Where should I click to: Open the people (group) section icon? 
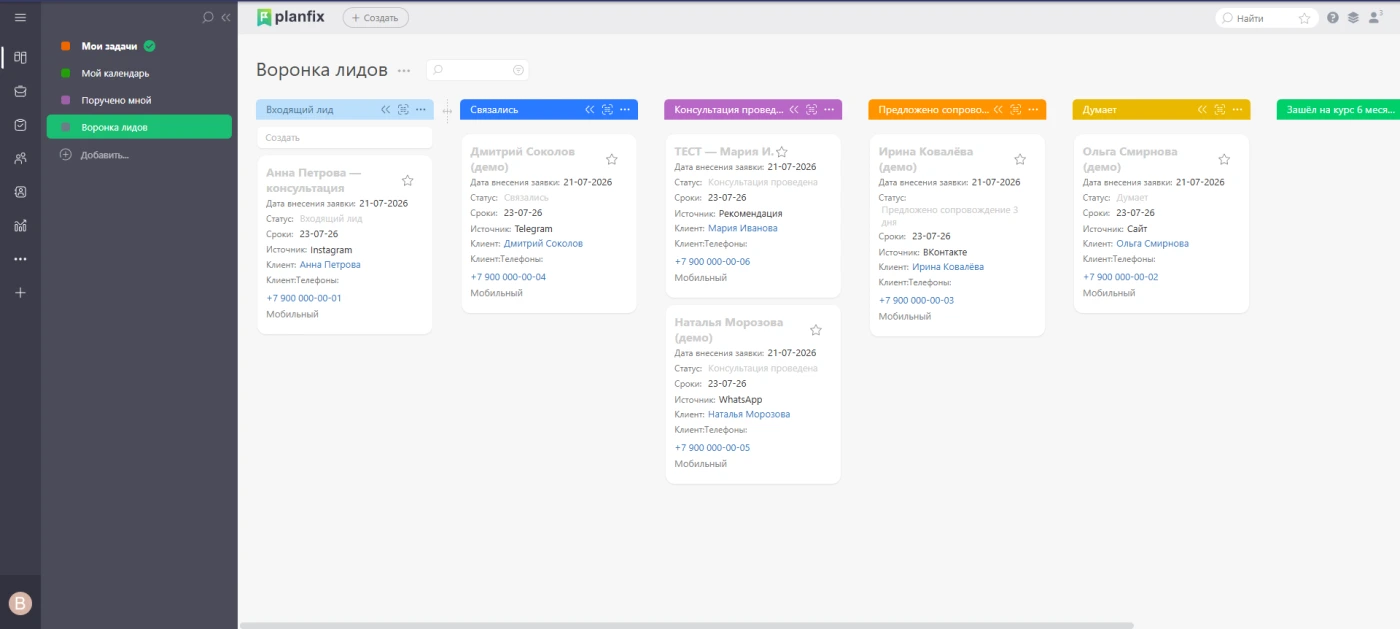(x=20, y=158)
